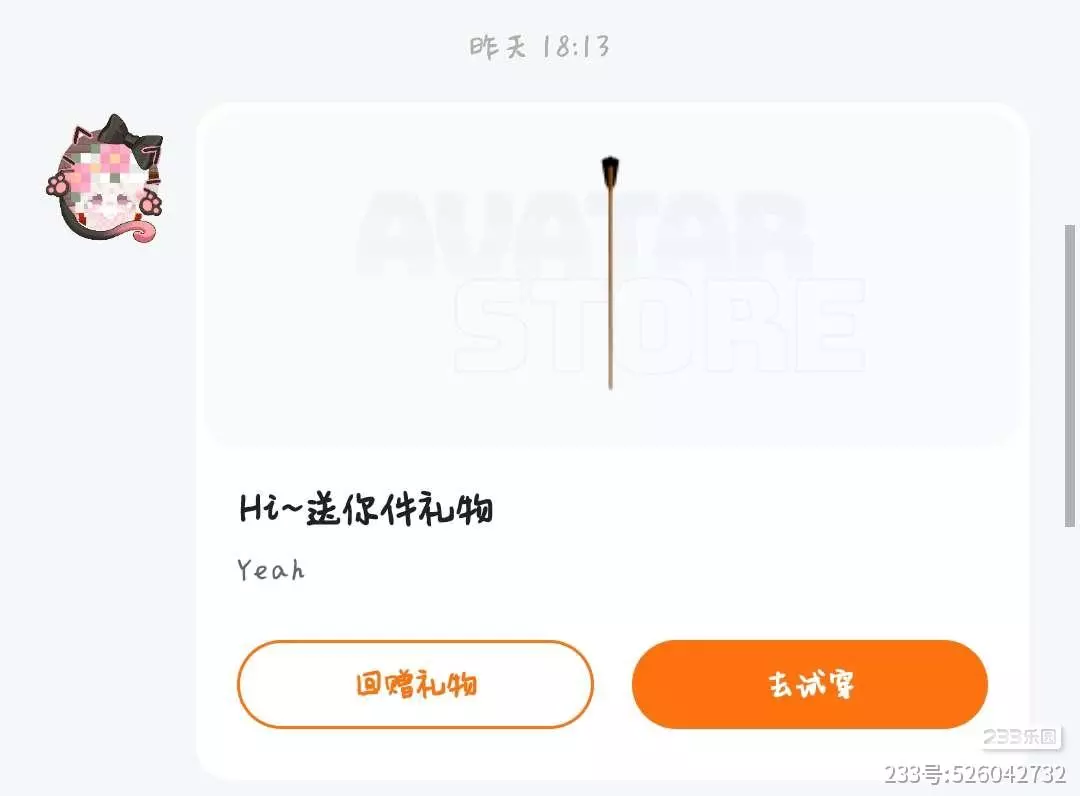Tap the 昨天 18:13 timestamp
Viewport: 1080px width, 796px height.
[539, 47]
